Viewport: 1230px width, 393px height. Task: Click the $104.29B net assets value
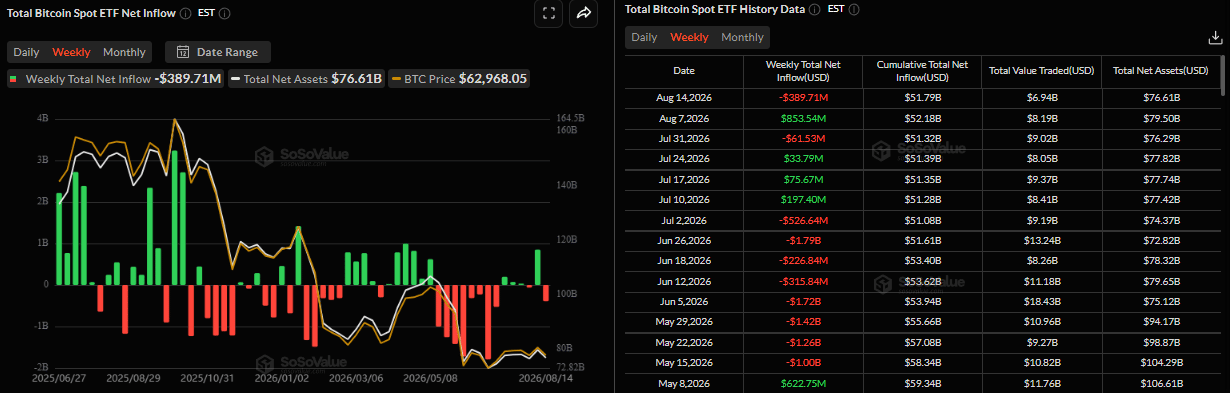click(x=1160, y=362)
